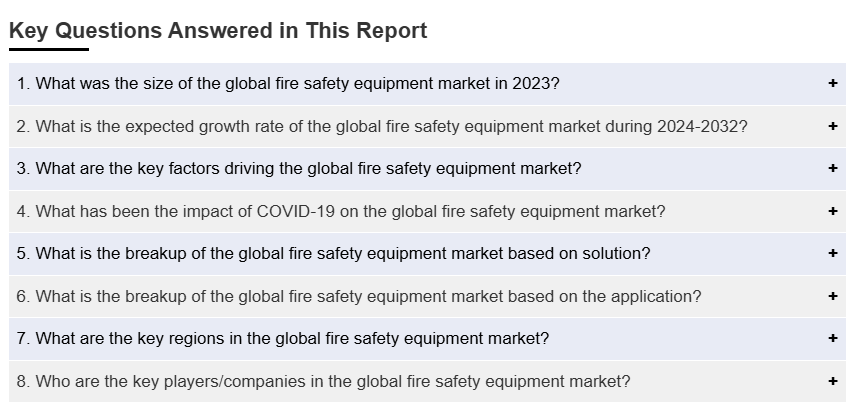854x409 pixels.
Task: Click the number '7.' starting the regions question
Action: (x=24, y=339)
